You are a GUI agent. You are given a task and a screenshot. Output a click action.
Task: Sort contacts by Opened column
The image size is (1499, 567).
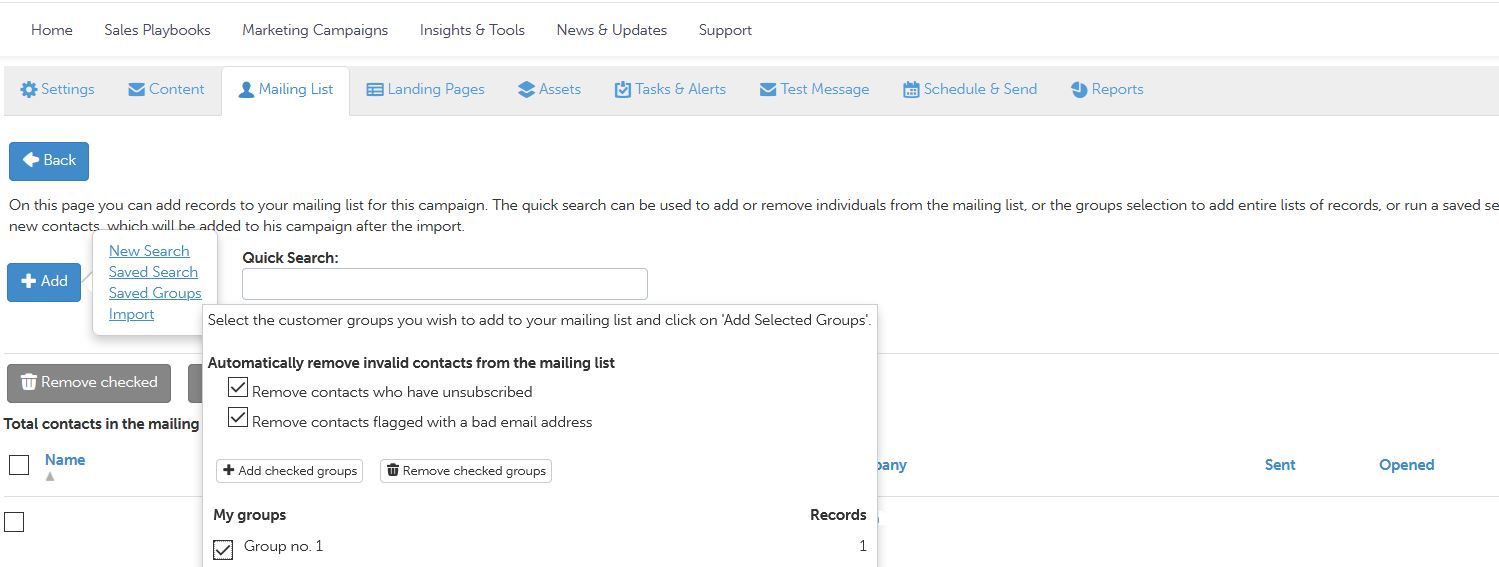(1406, 465)
